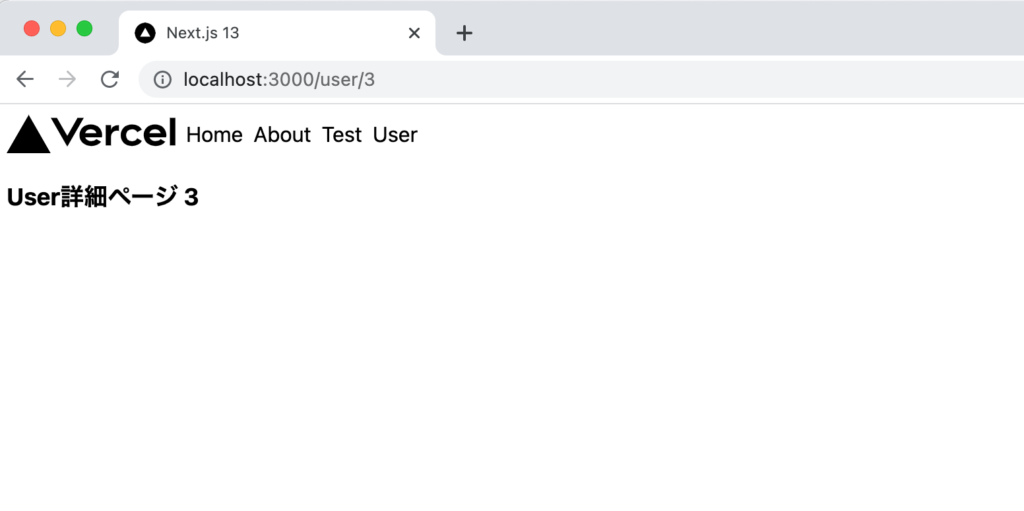Navigate to the About page
The width and height of the screenshot is (1024, 511).
pyautogui.click(x=282, y=135)
